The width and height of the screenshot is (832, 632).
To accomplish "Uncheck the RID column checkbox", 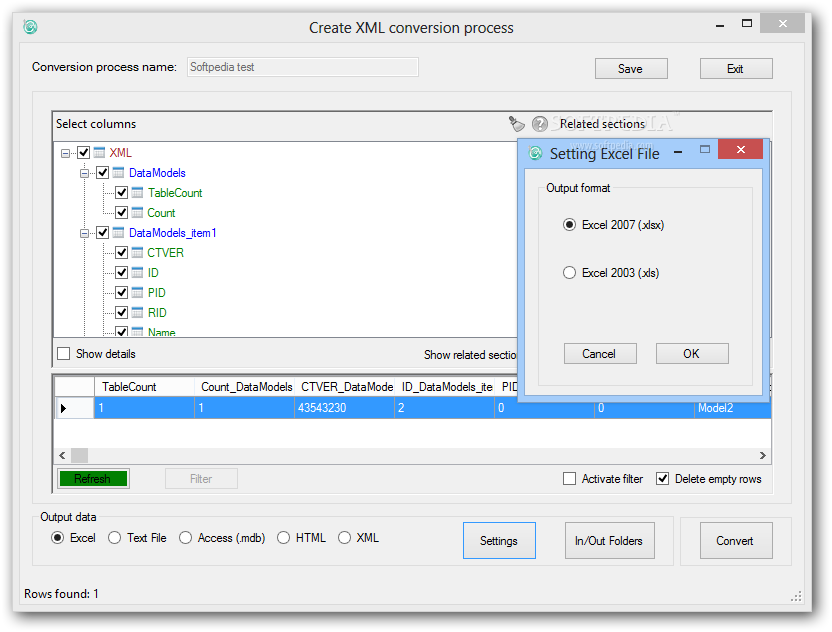I will click(122, 313).
